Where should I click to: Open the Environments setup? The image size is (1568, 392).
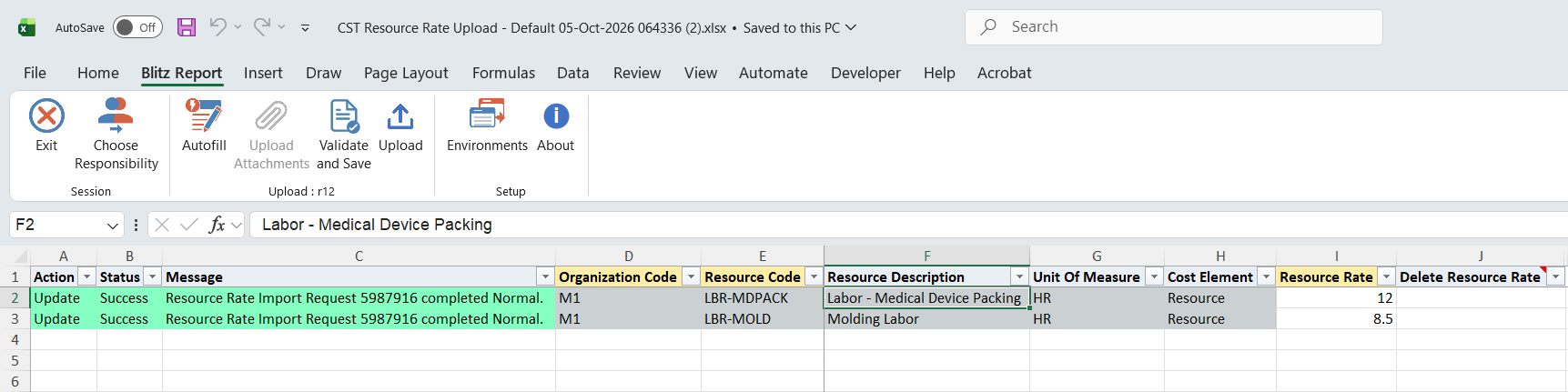point(487,126)
